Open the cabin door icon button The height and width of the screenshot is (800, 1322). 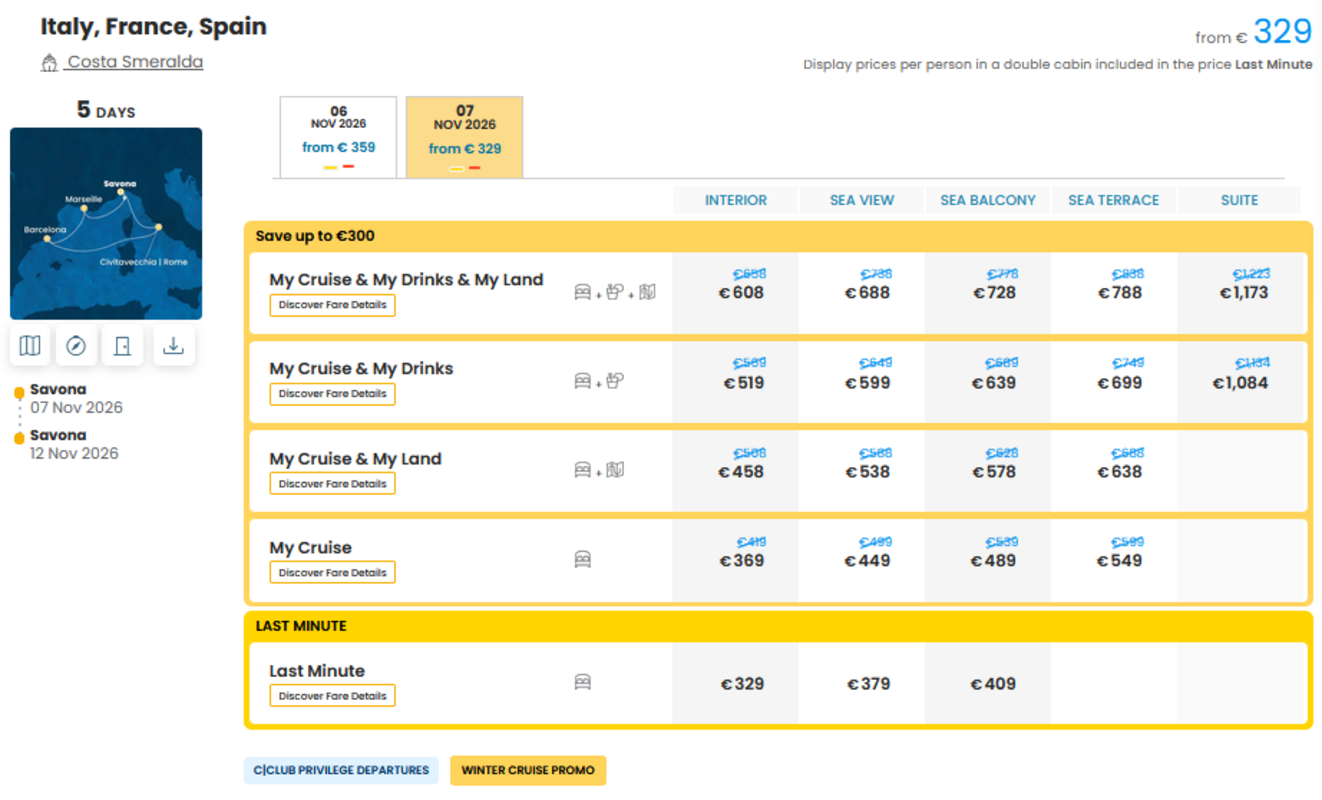point(123,346)
